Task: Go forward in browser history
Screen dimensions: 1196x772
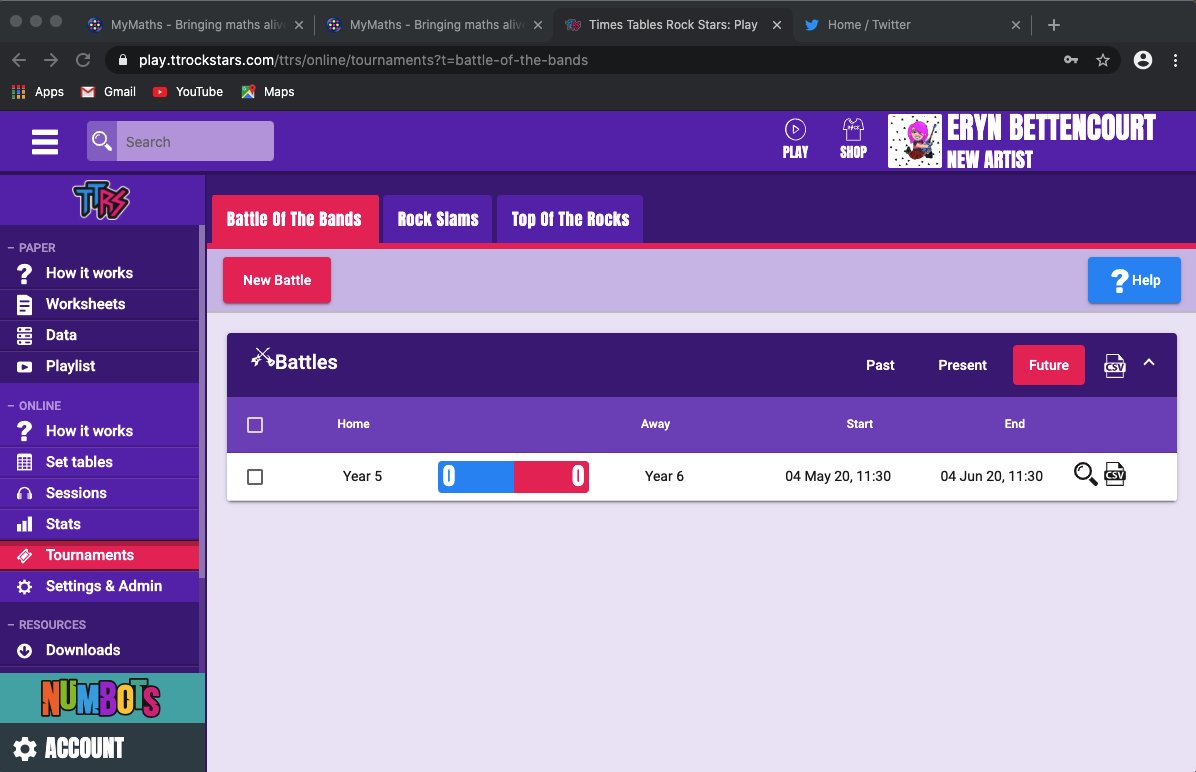Action: [51, 60]
